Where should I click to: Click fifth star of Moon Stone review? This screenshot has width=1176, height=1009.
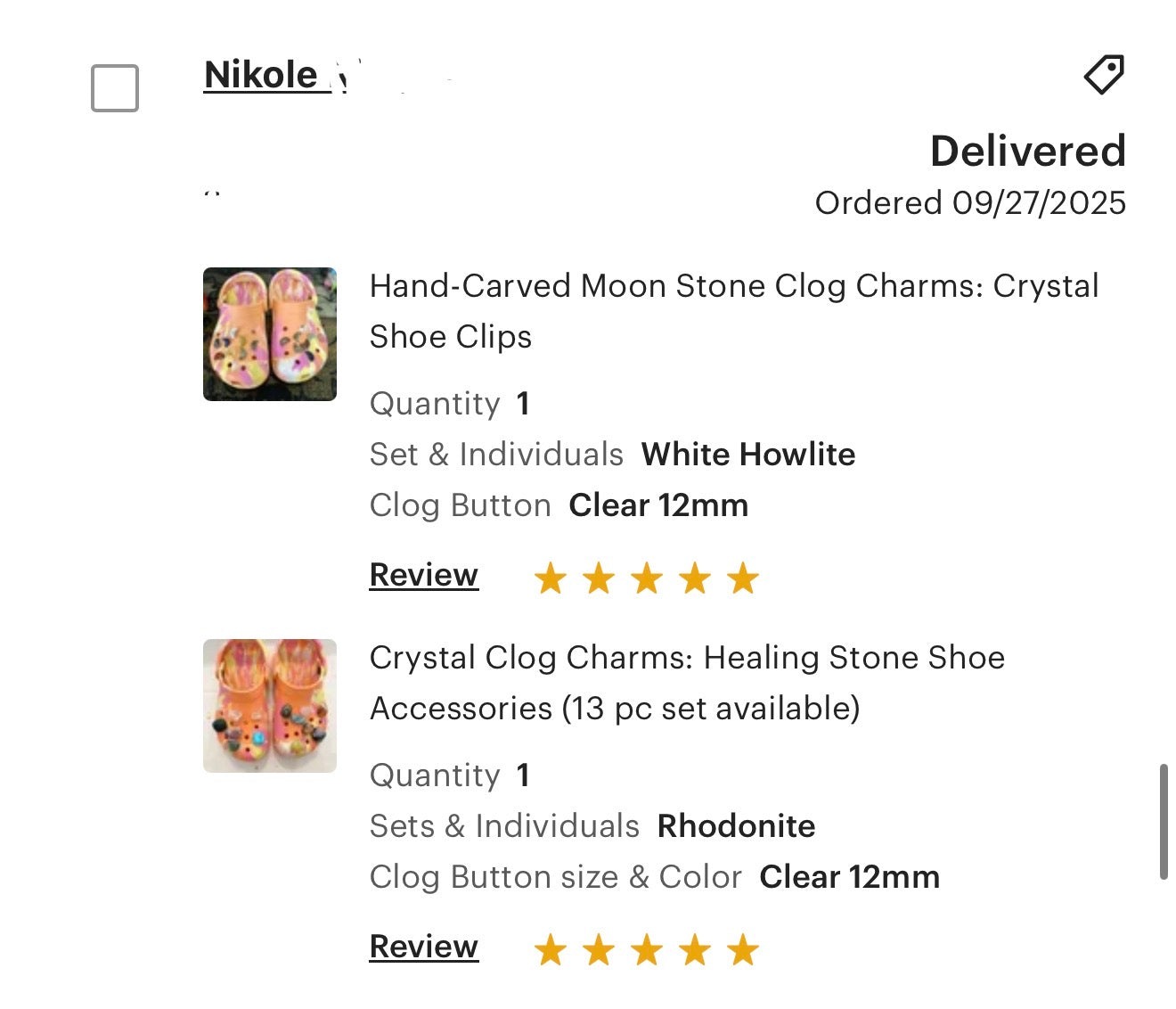click(742, 578)
